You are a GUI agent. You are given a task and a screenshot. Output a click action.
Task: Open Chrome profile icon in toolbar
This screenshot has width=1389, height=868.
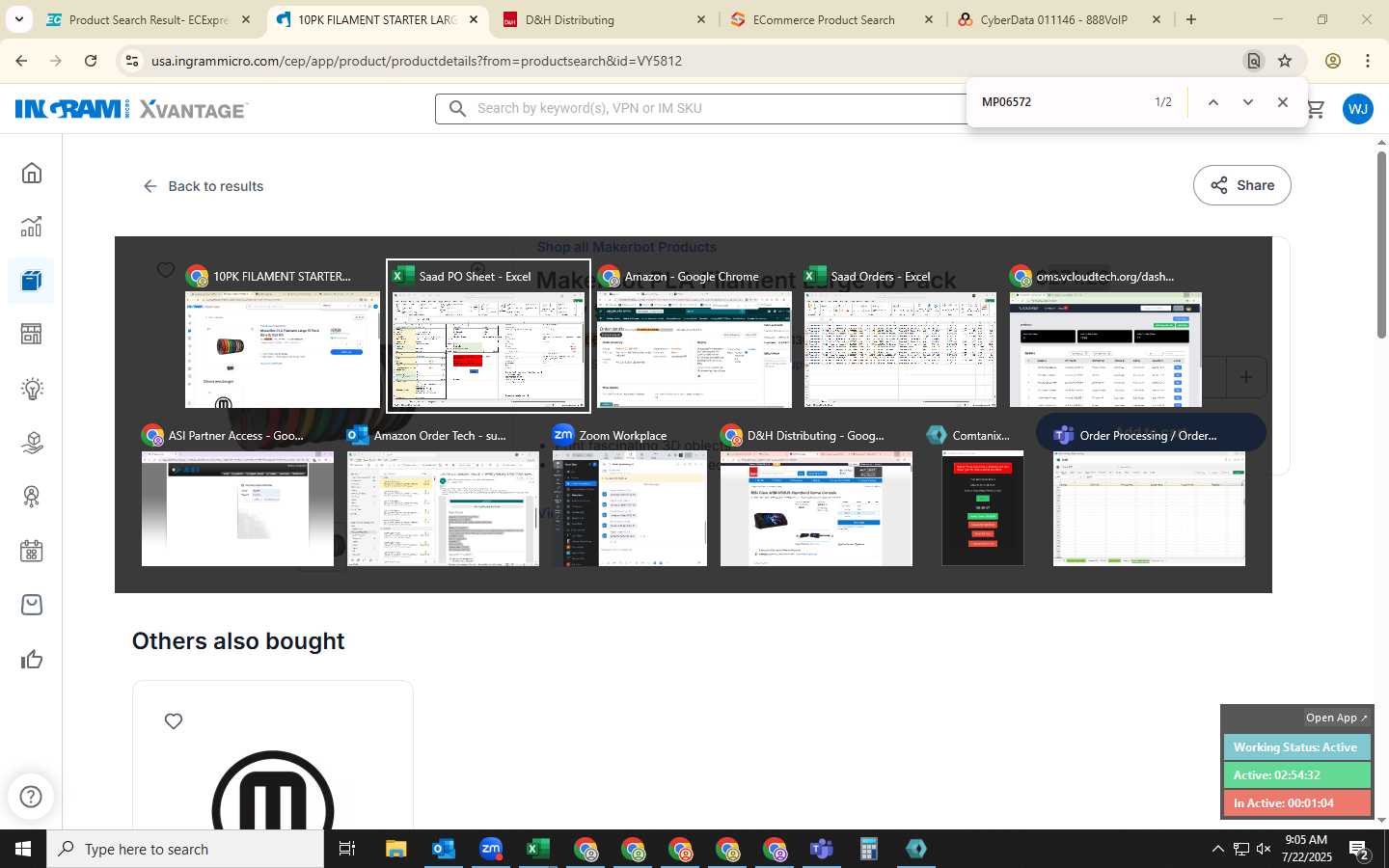click(x=1333, y=61)
